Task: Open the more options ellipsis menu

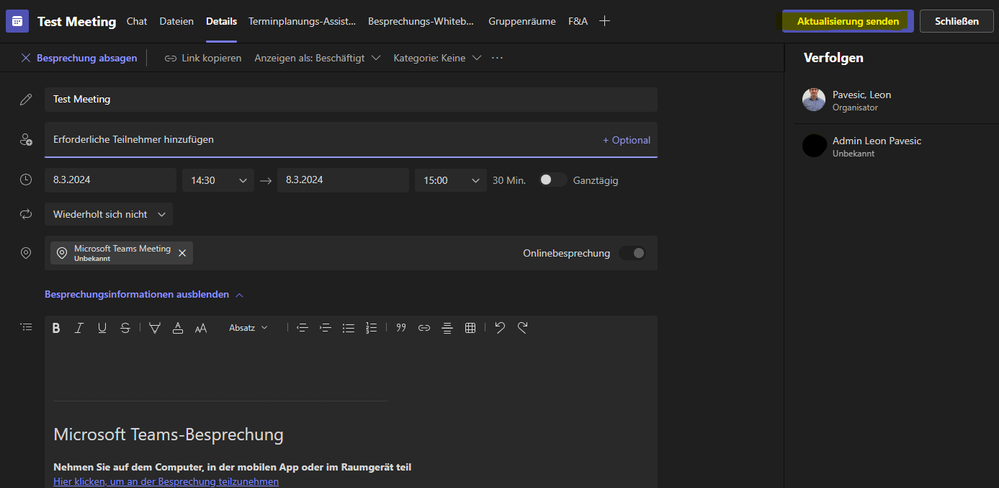Action: pos(498,58)
